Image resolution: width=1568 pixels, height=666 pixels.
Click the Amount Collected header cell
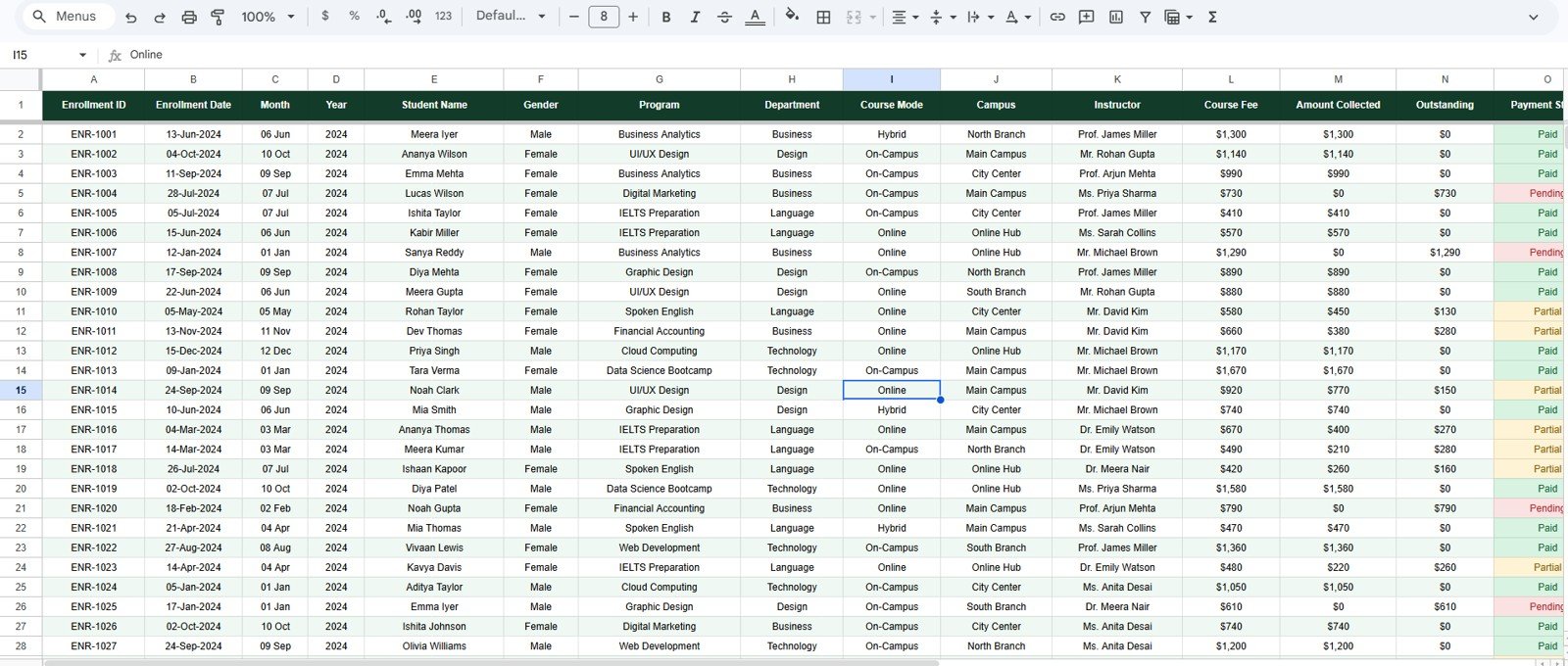[x=1338, y=105]
